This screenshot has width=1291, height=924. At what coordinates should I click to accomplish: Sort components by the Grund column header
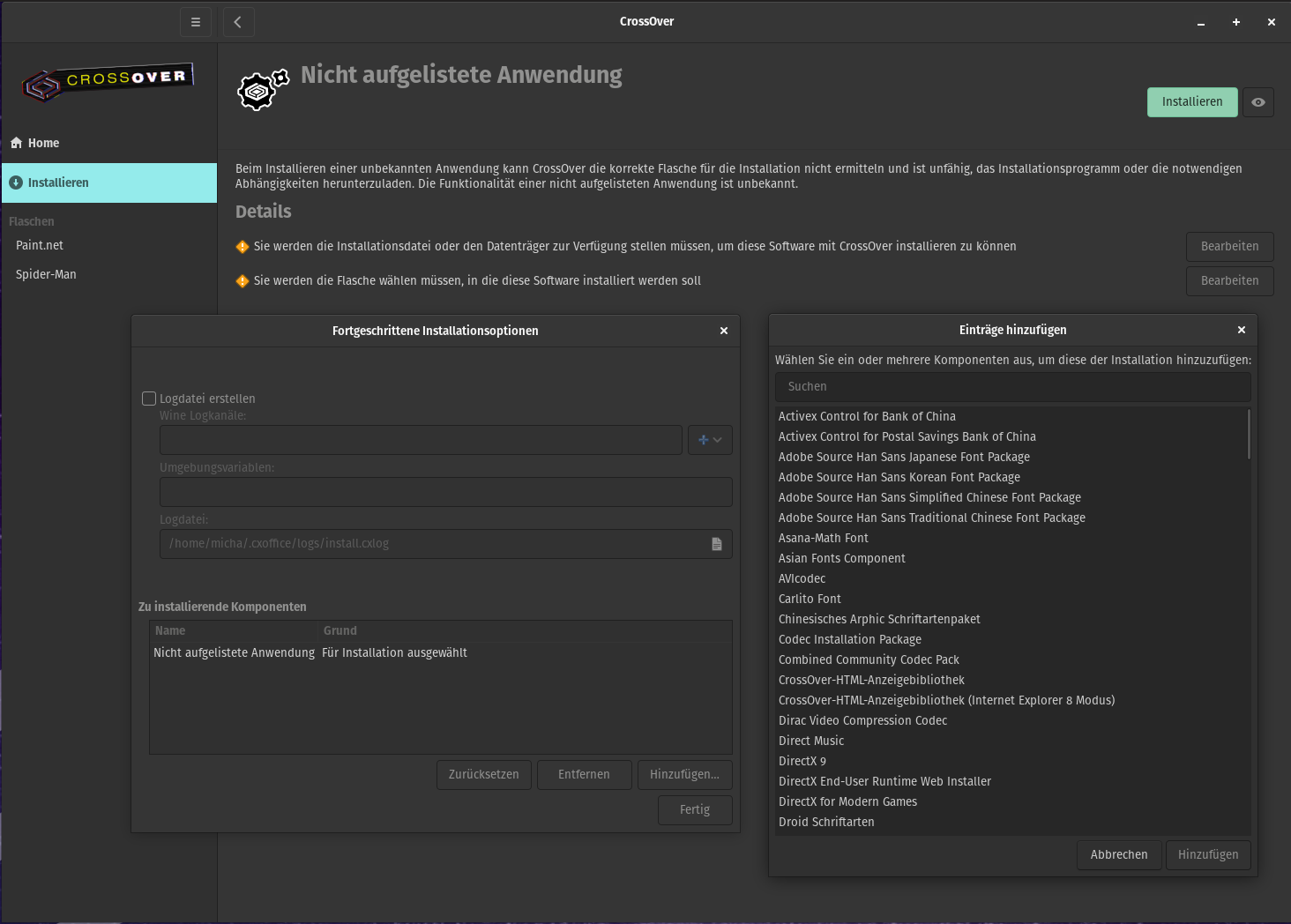tap(525, 631)
